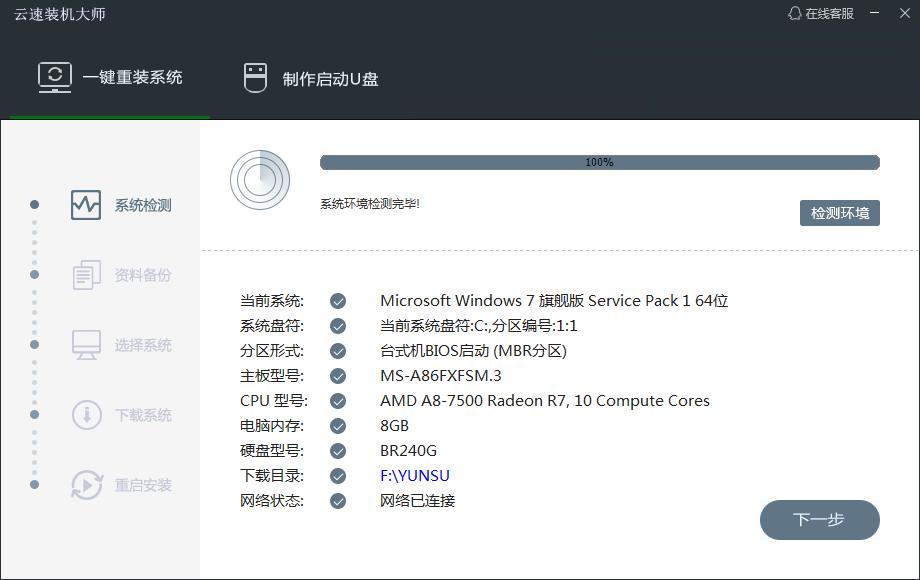Click the checkmark next to 当前系统
Image resolution: width=920 pixels, height=580 pixels.
click(337, 300)
